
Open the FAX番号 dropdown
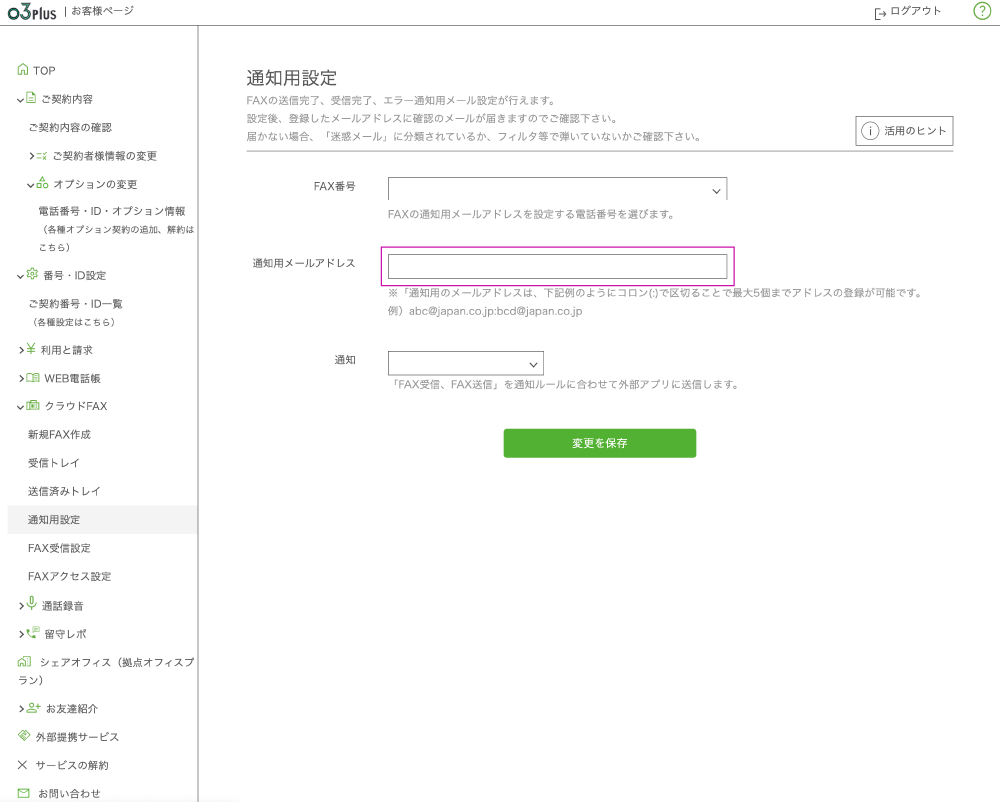[557, 189]
